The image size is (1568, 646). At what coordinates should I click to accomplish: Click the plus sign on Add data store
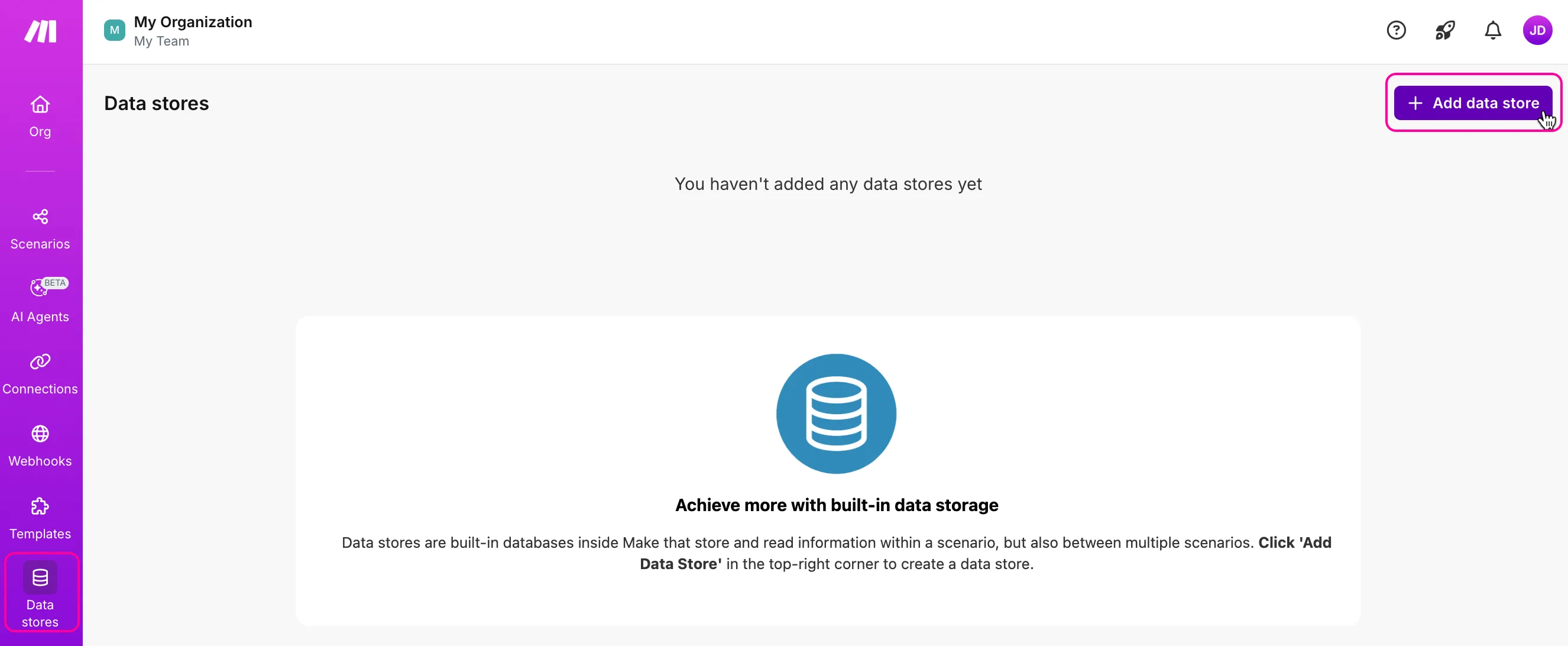1415,104
